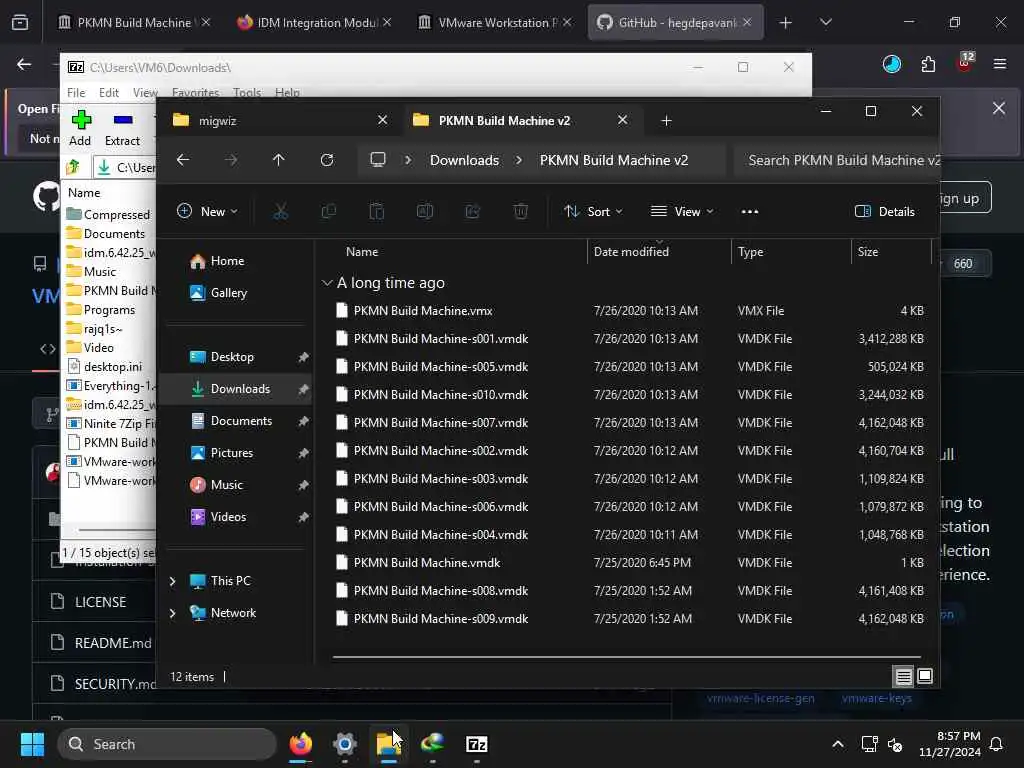Add a new Explorer tab with plus
The width and height of the screenshot is (1024, 768).
tap(666, 121)
